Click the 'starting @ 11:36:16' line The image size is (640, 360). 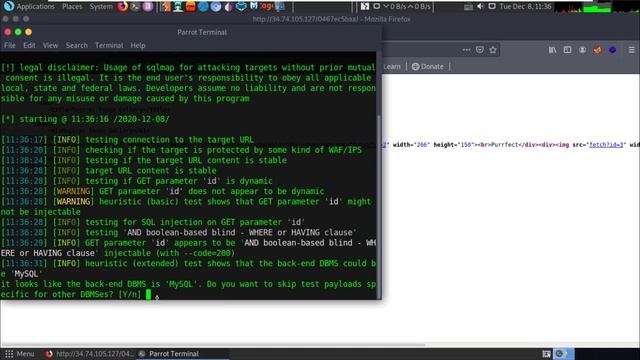pyautogui.click(x=85, y=119)
